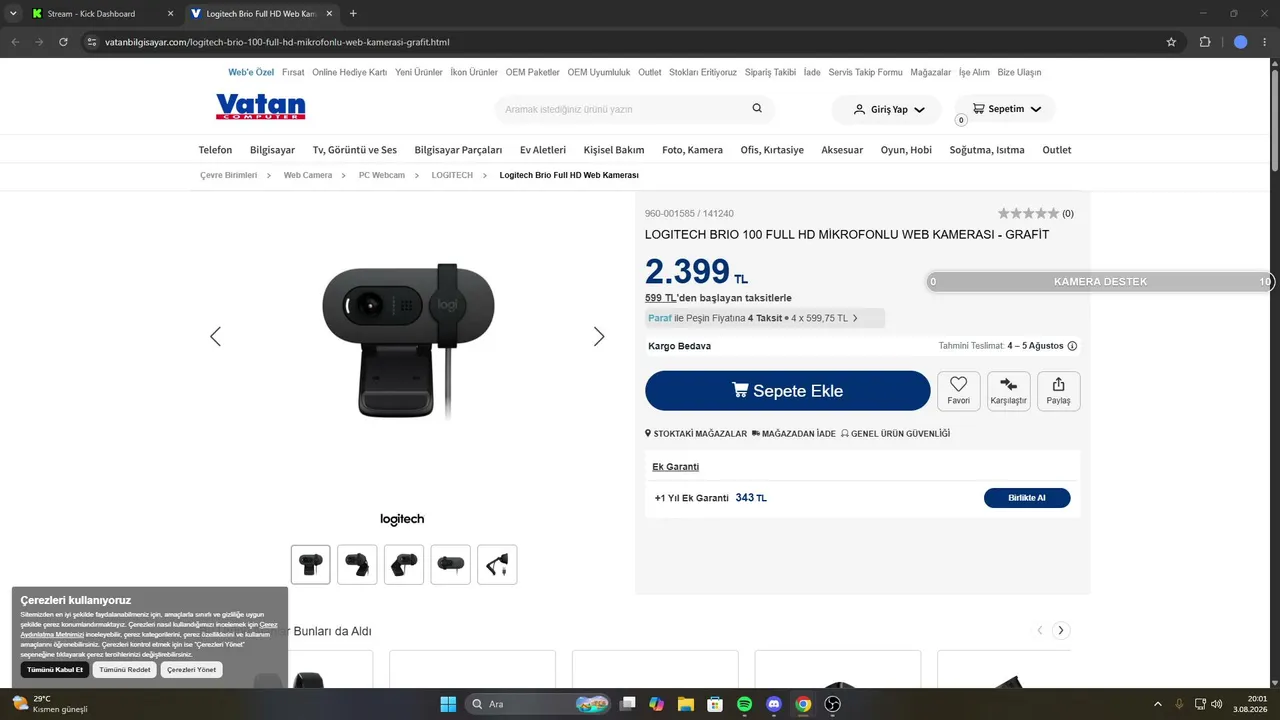Click the product star rating
1280x720 pixels.
coord(1028,213)
